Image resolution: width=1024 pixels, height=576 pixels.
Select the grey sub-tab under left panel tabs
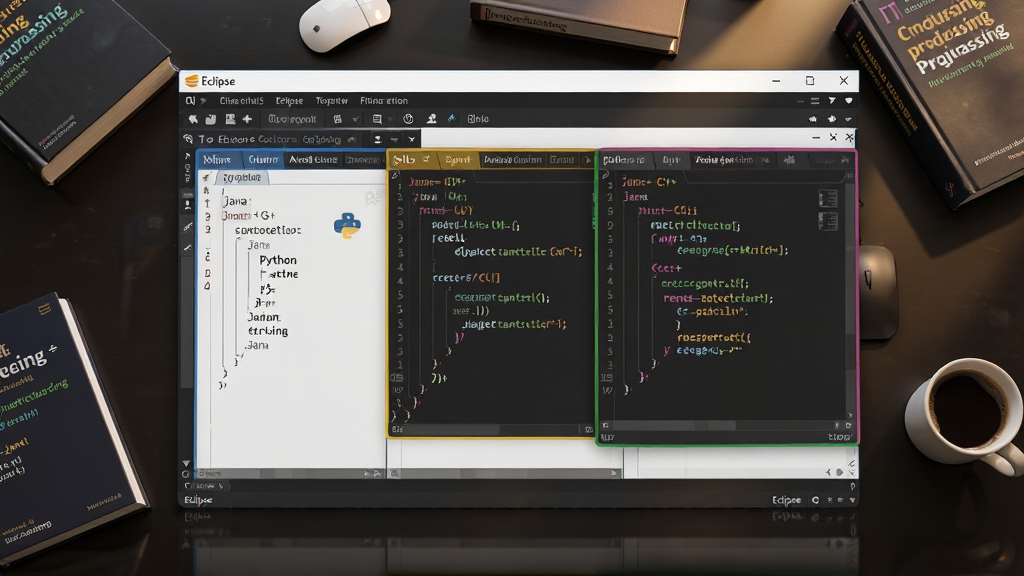click(241, 177)
